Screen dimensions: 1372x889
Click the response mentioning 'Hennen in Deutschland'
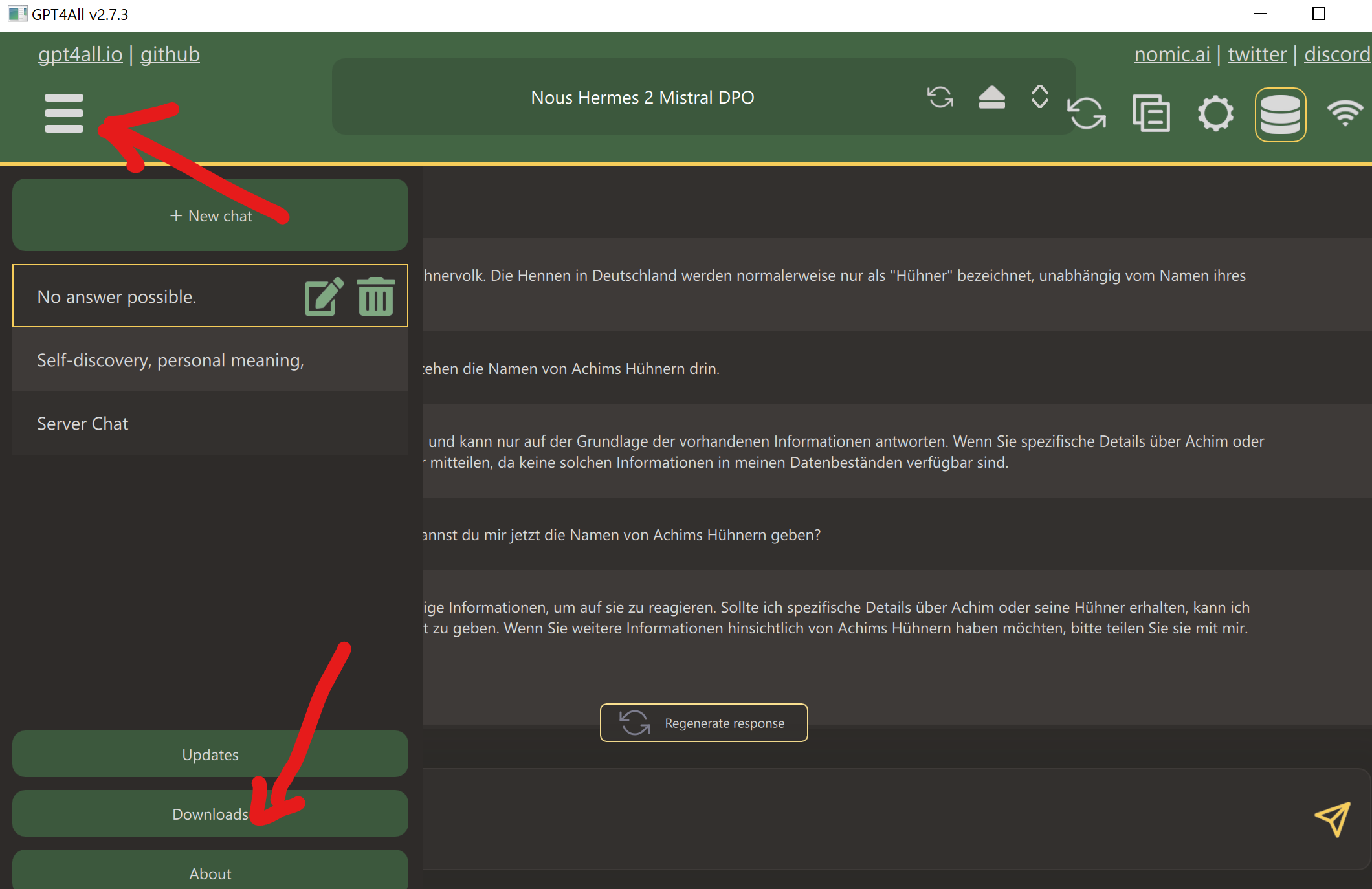click(x=897, y=285)
